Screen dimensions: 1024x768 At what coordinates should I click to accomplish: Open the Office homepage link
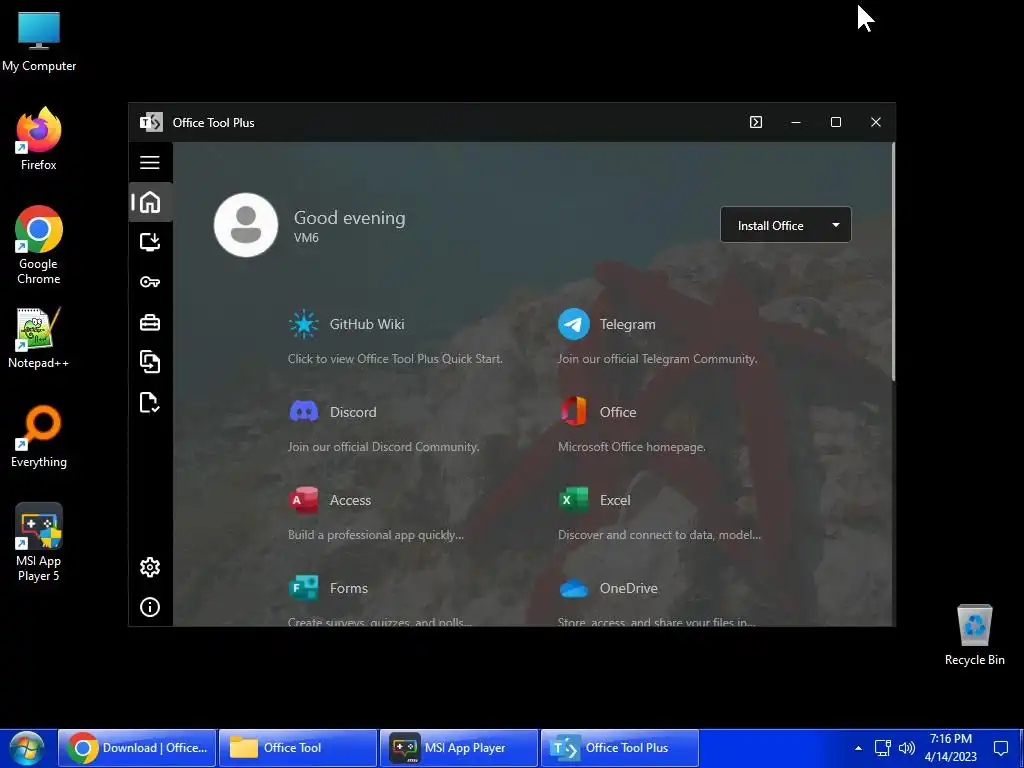click(618, 412)
